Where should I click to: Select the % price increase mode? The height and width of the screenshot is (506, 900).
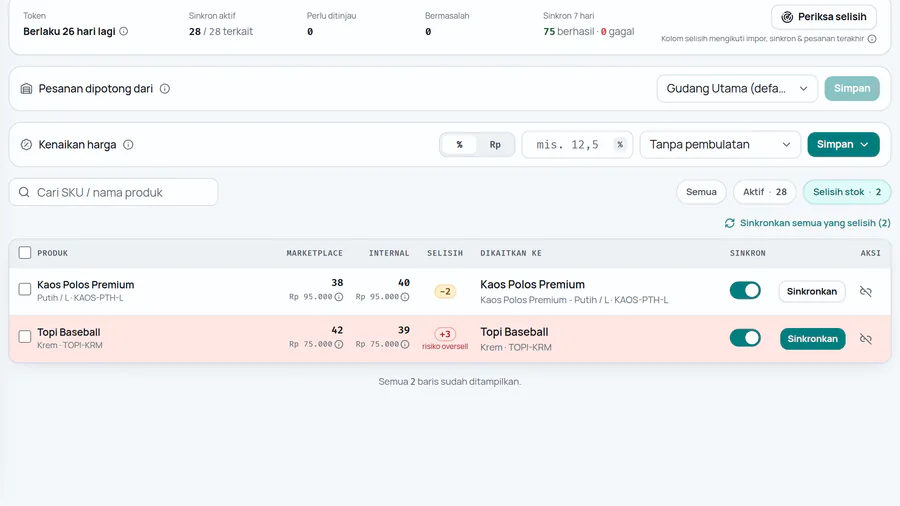[459, 145]
